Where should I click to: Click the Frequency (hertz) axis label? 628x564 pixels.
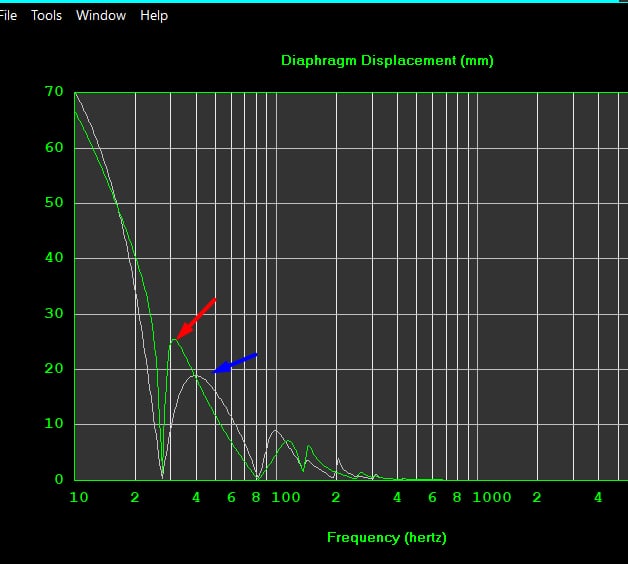(387, 538)
